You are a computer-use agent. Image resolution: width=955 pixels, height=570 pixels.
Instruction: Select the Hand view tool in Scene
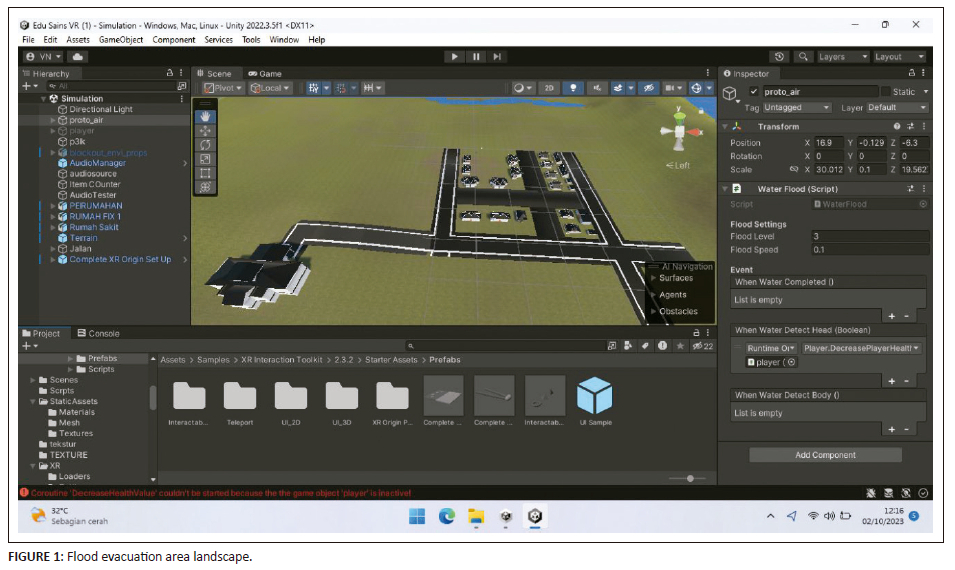tap(205, 116)
